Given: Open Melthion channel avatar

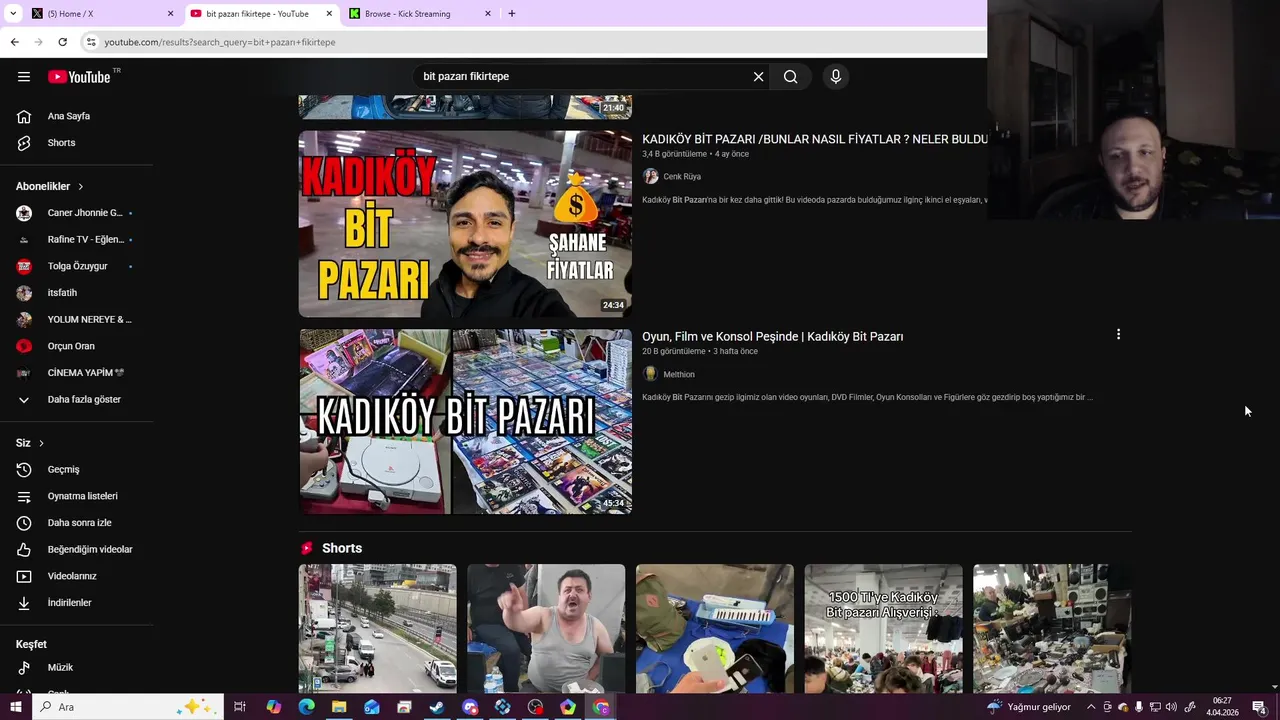Looking at the screenshot, I should pos(651,374).
